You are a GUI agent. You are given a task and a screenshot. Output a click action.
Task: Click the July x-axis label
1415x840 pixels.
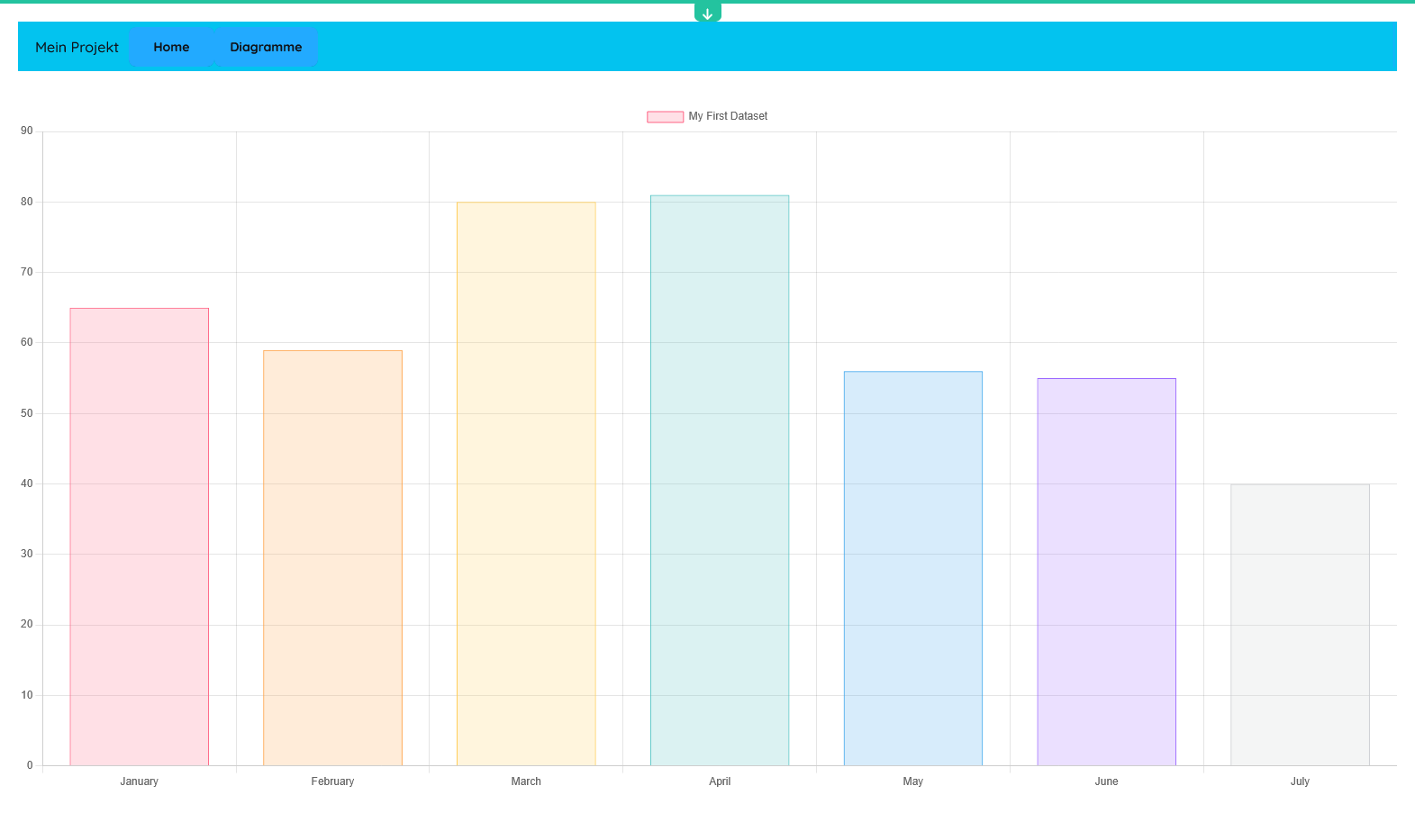coord(1300,781)
